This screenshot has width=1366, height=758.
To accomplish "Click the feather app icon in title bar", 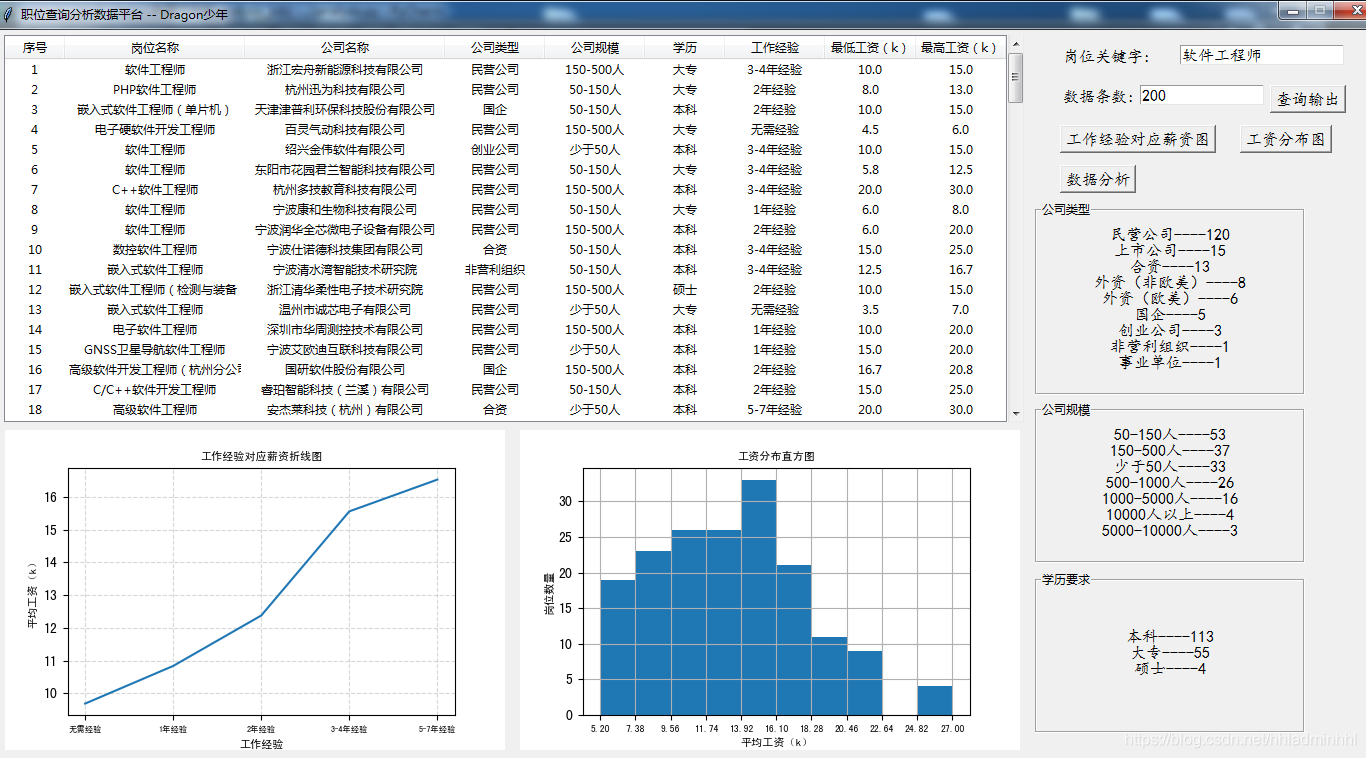I will (9, 13).
